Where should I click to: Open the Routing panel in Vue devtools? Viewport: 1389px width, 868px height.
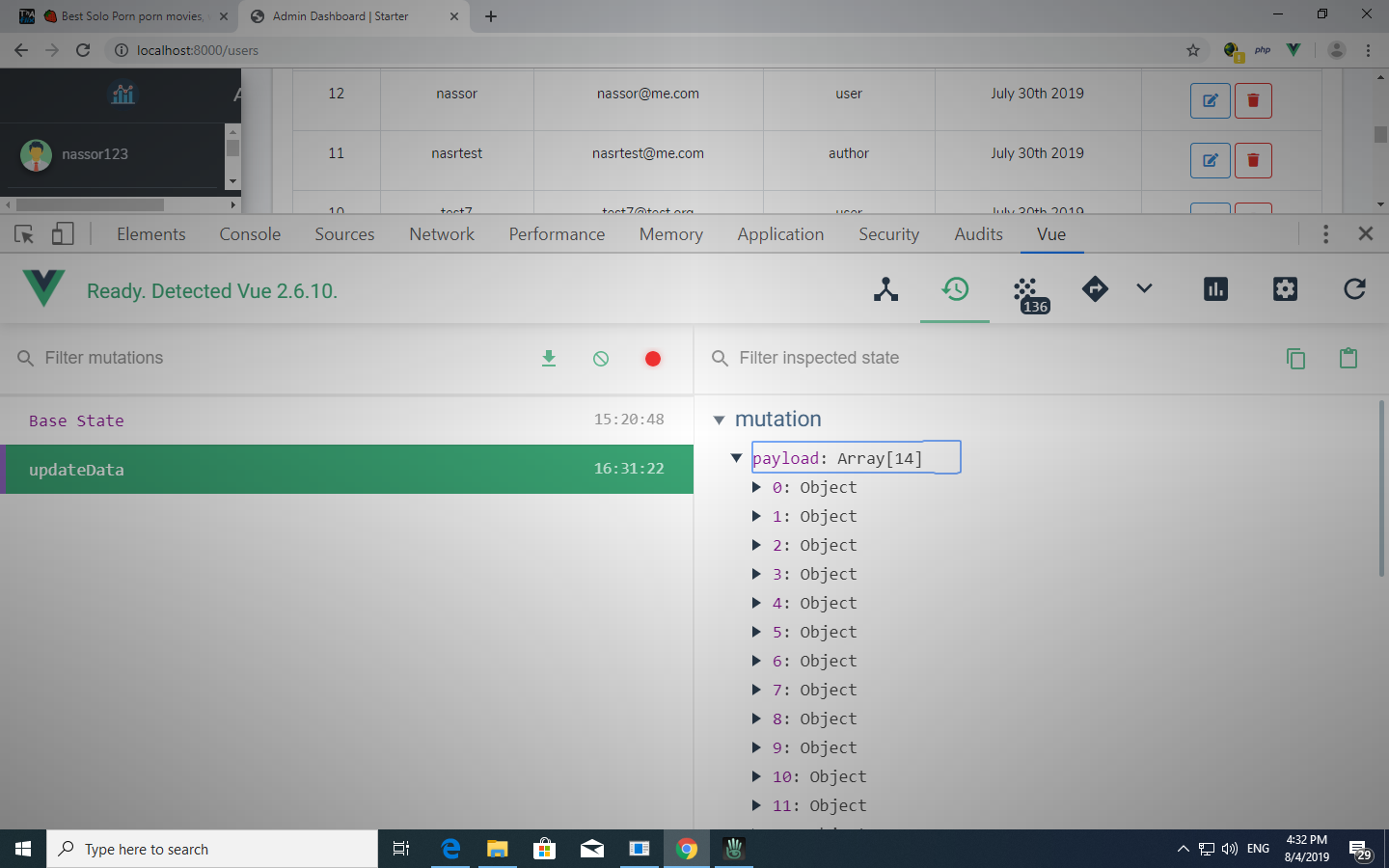(x=1095, y=289)
